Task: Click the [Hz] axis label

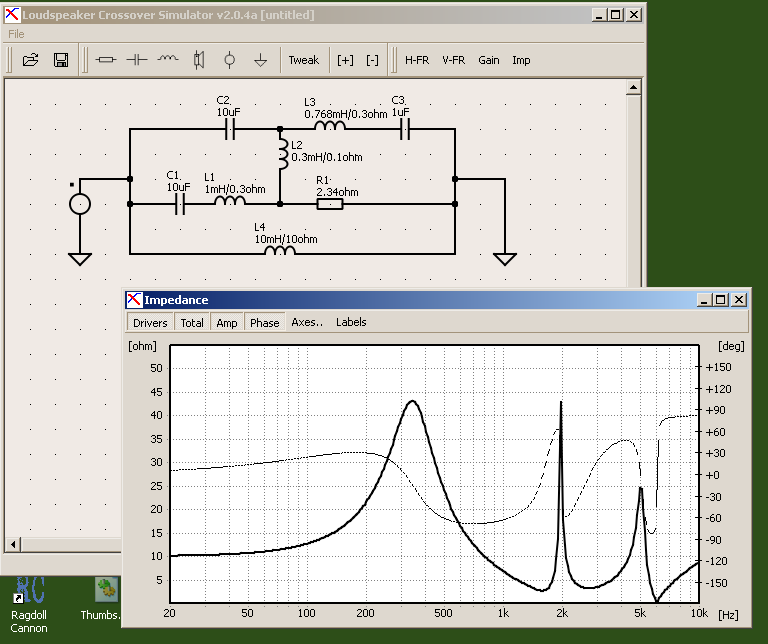Action: (728, 615)
